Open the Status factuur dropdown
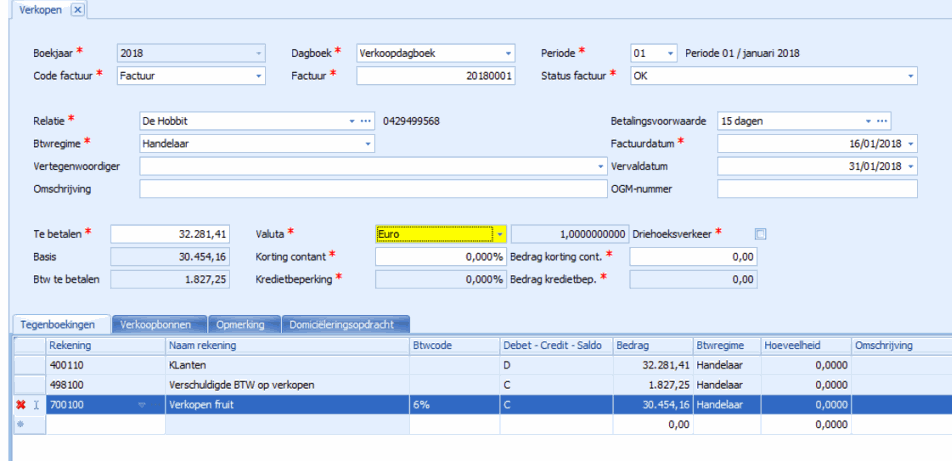 (911, 76)
